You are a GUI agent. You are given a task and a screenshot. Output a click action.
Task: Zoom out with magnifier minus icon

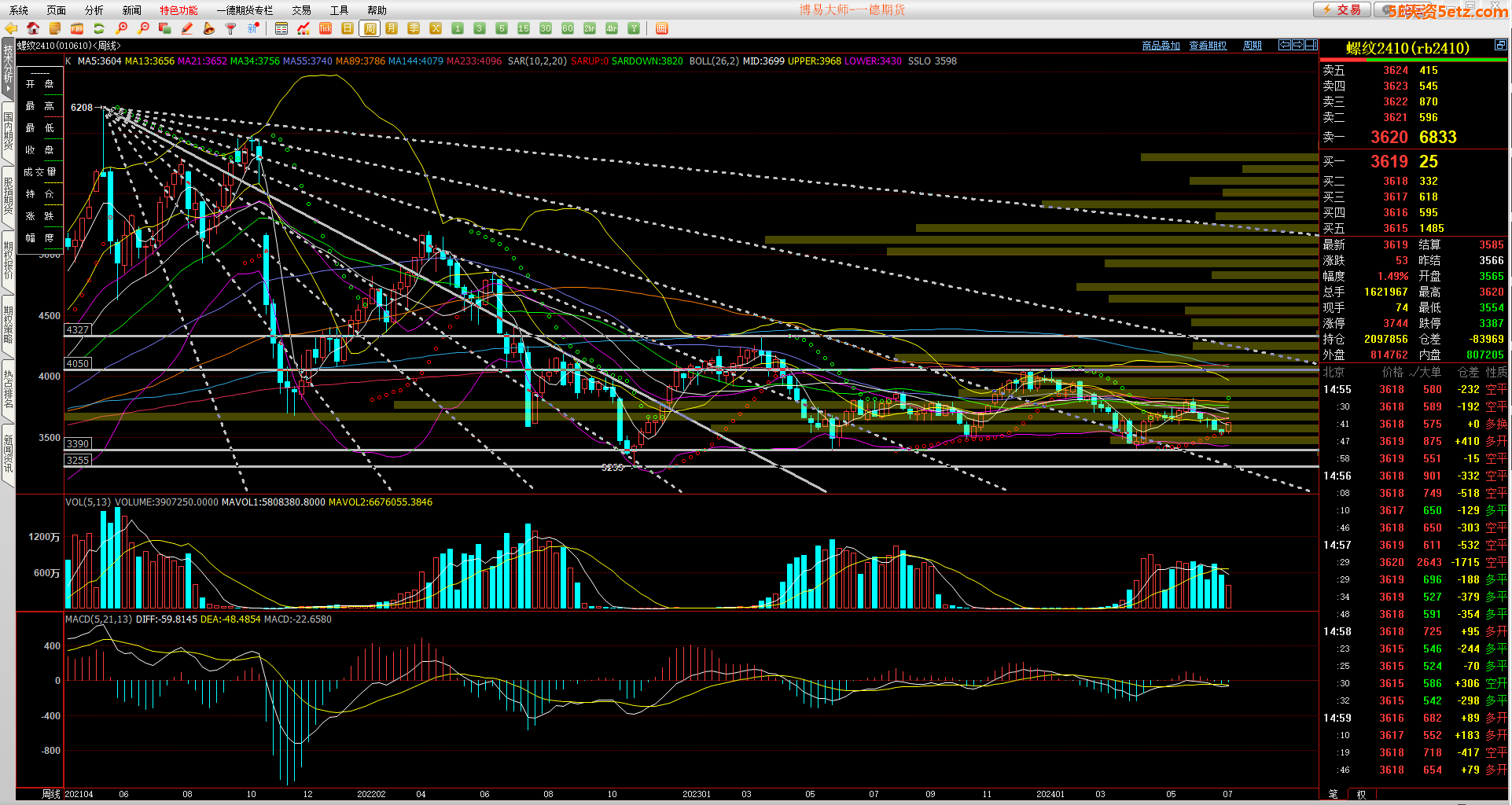[143, 28]
